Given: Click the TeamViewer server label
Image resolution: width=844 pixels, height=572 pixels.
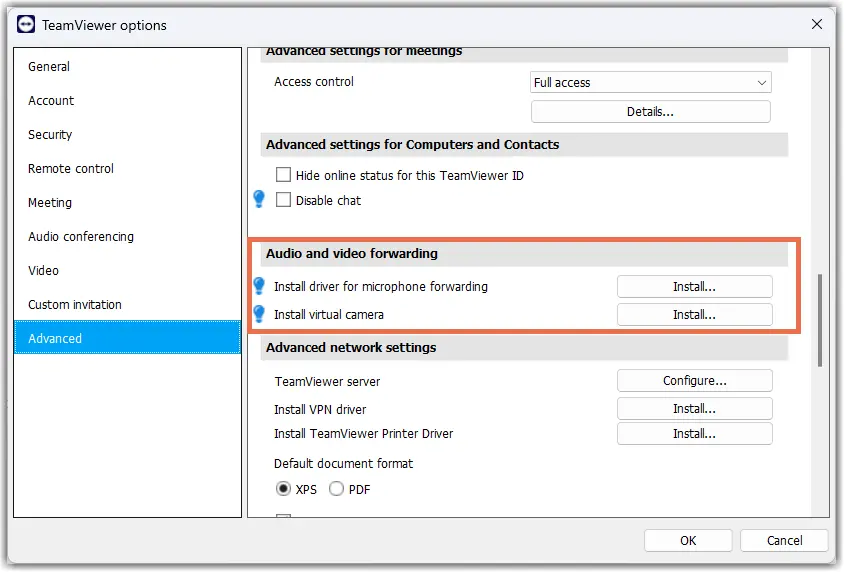Looking at the screenshot, I should pyautogui.click(x=327, y=382).
